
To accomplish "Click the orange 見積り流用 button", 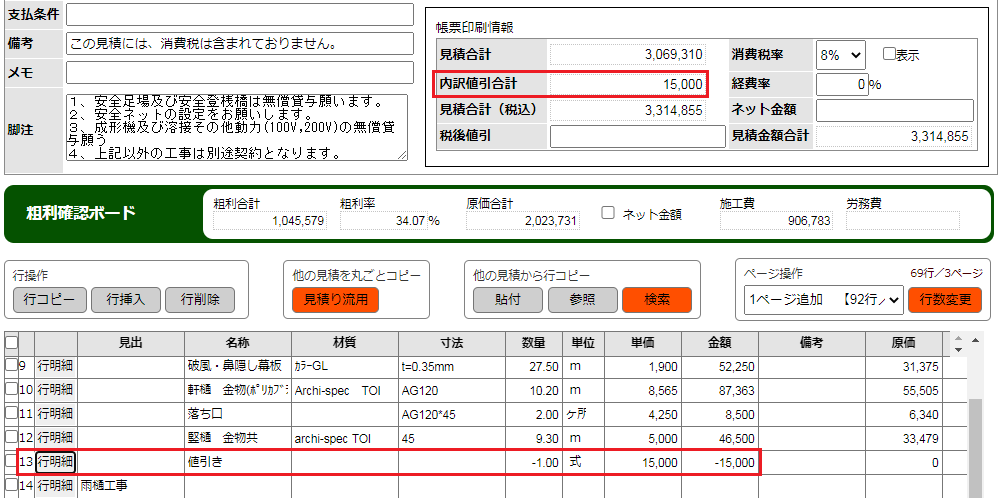I will pos(335,299).
